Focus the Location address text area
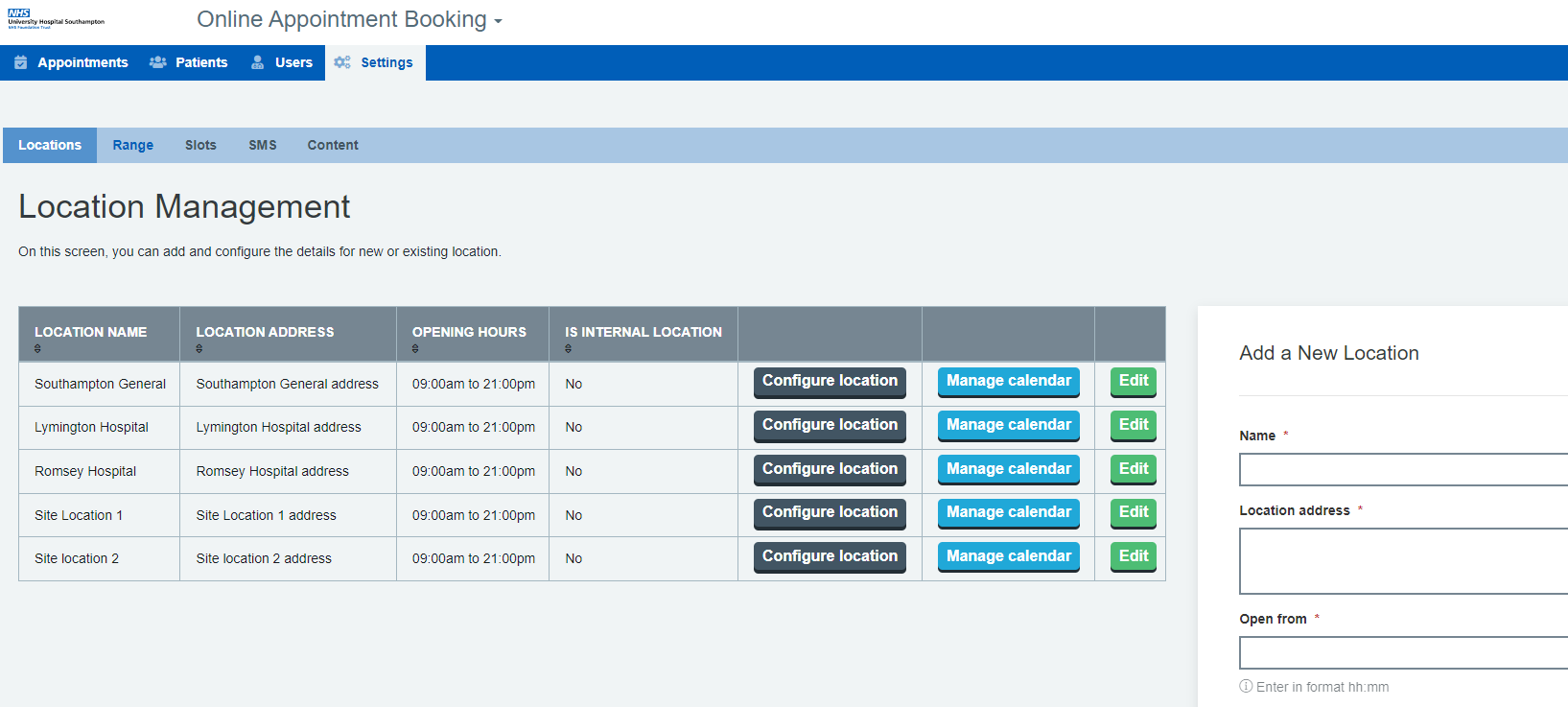The width and height of the screenshot is (1568, 707). click(1402, 561)
